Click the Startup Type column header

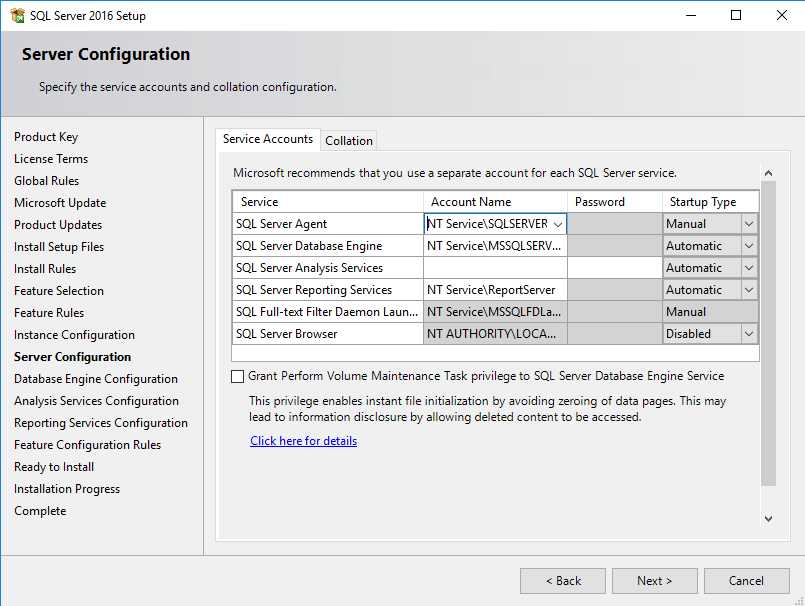pos(711,202)
